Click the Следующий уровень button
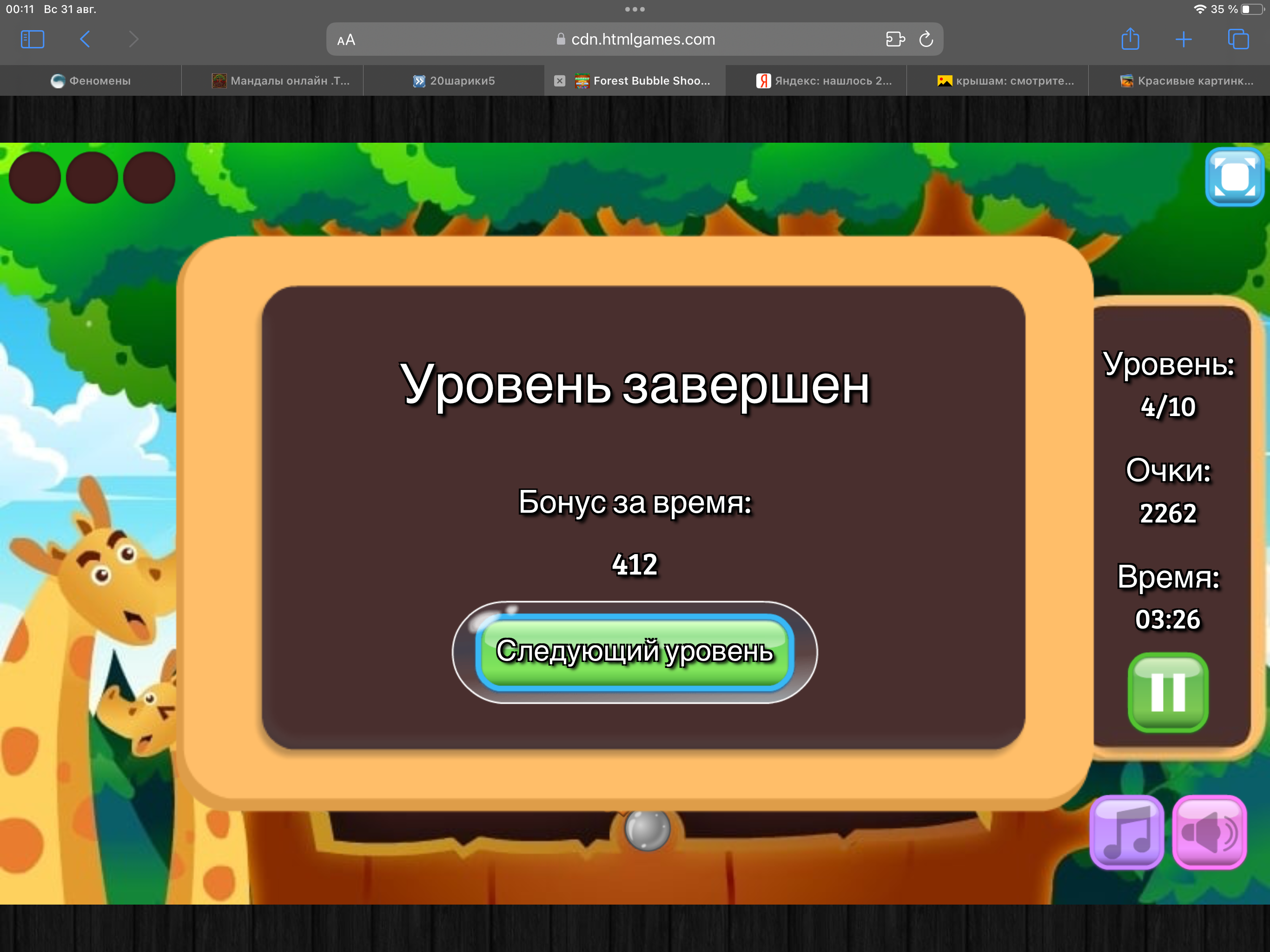 (x=635, y=652)
